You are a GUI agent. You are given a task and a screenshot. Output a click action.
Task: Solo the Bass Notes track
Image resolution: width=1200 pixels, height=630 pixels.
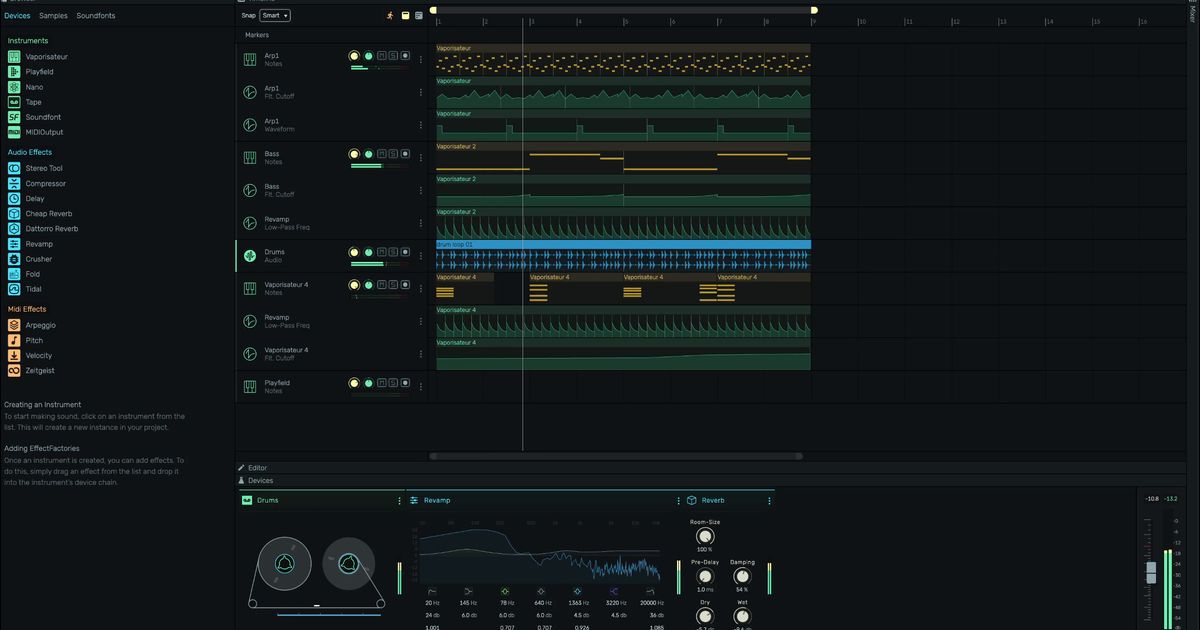393,154
